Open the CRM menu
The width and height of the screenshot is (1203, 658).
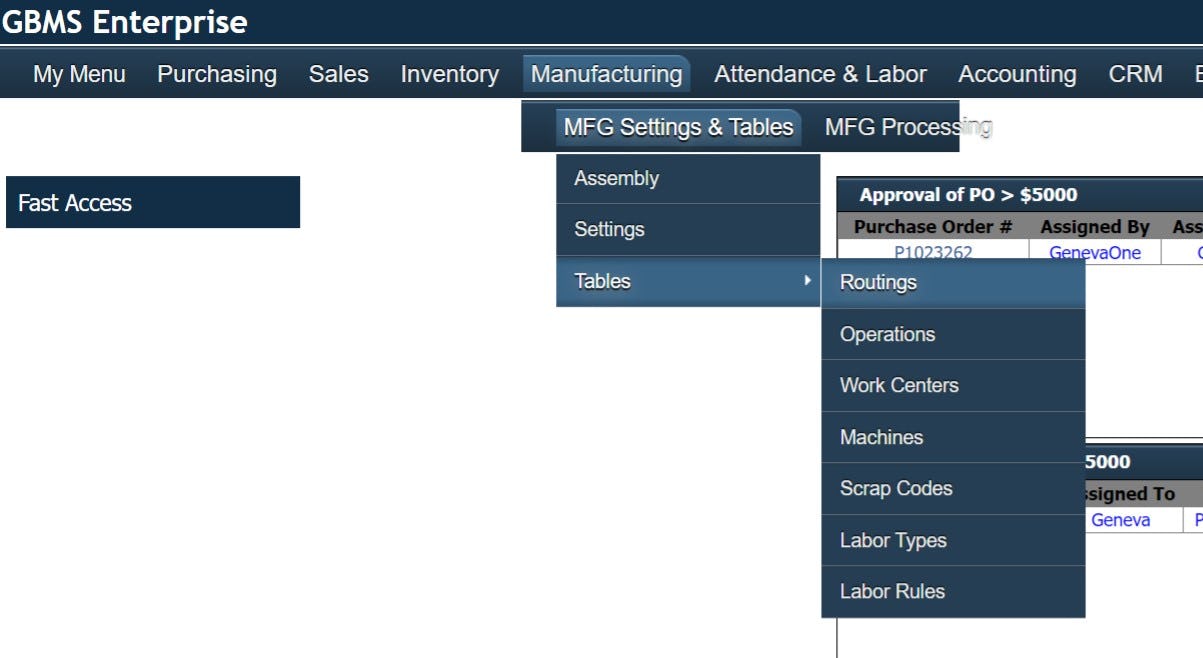coord(1135,73)
